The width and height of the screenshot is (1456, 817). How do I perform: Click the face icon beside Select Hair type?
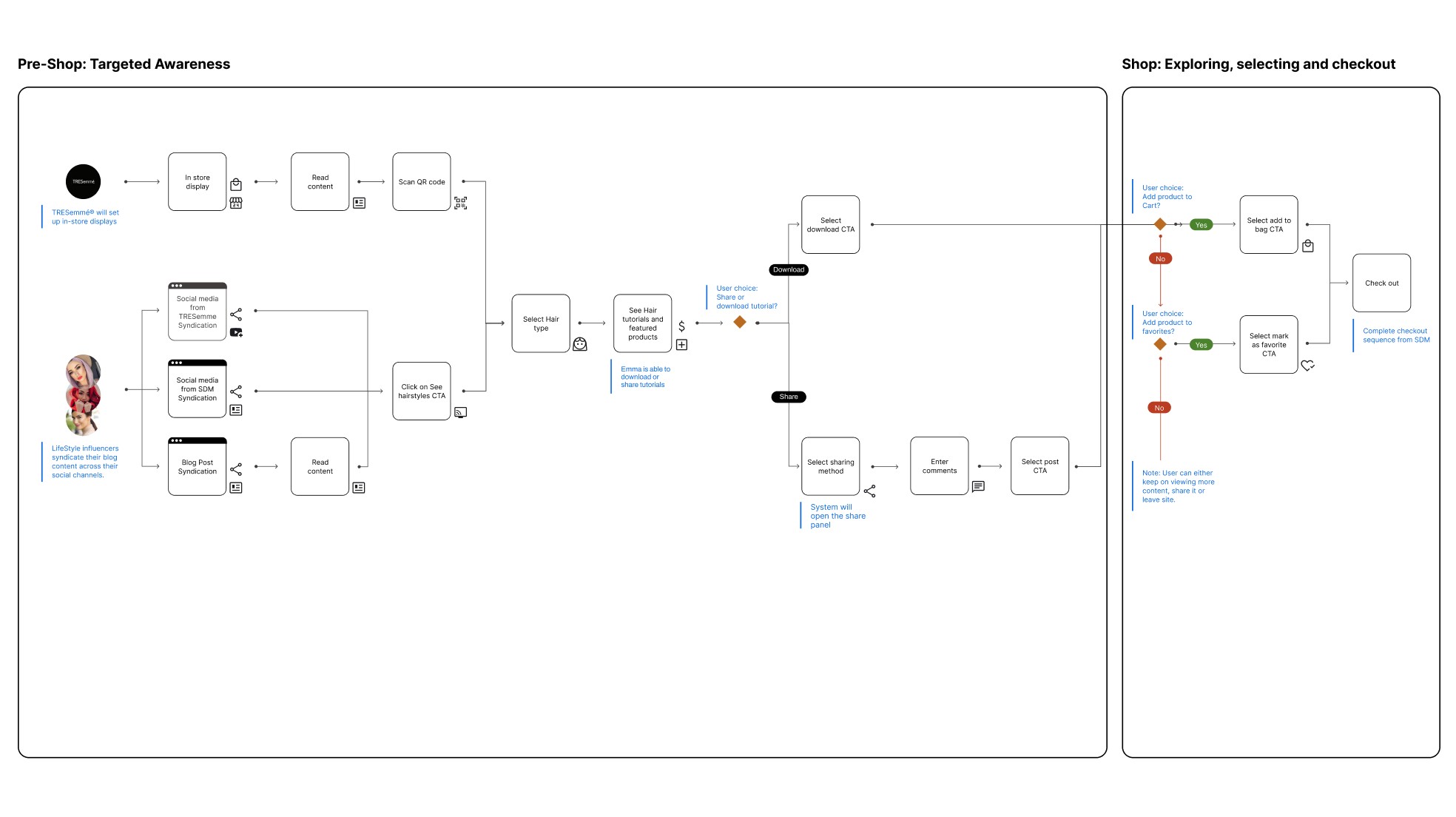580,344
